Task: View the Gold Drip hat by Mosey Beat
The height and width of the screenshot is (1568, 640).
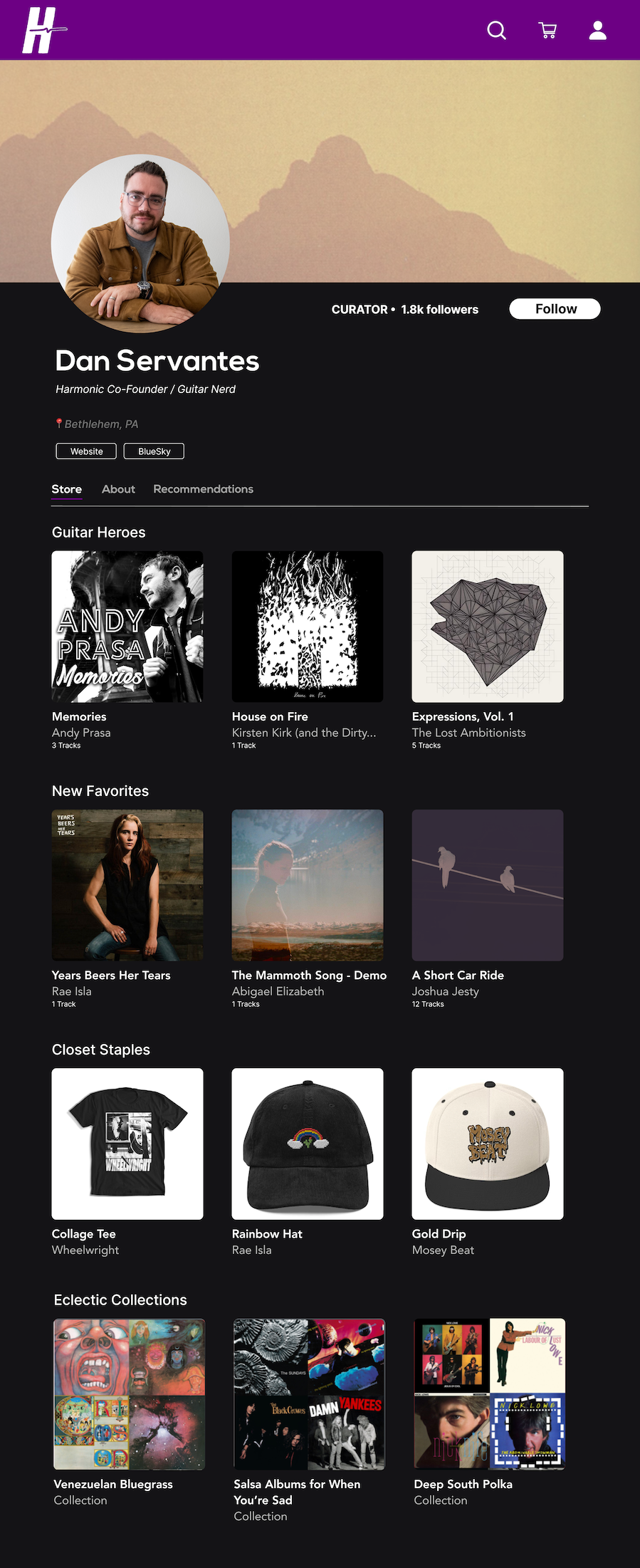Action: point(488,1144)
